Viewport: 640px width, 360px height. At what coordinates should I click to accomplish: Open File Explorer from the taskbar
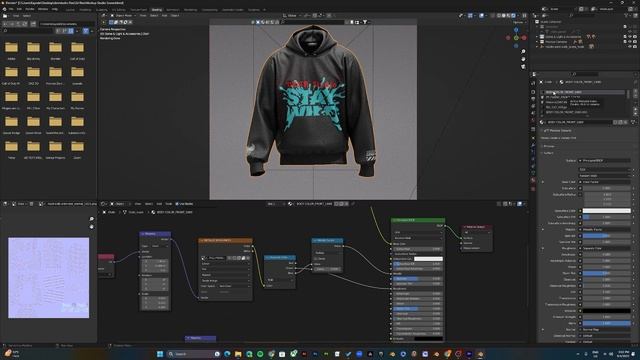tap(238, 354)
